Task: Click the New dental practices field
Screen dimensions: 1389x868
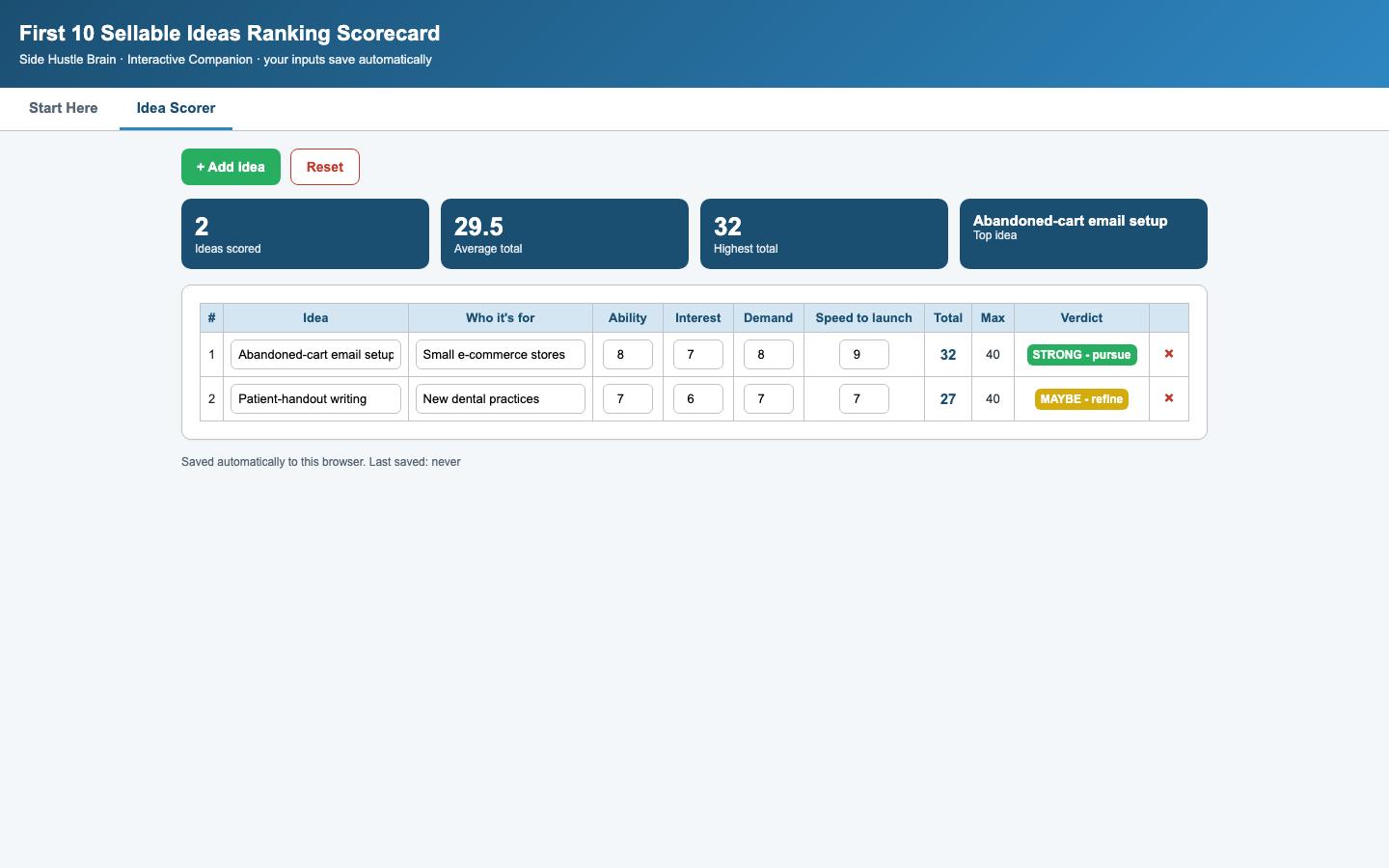Action: [500, 398]
